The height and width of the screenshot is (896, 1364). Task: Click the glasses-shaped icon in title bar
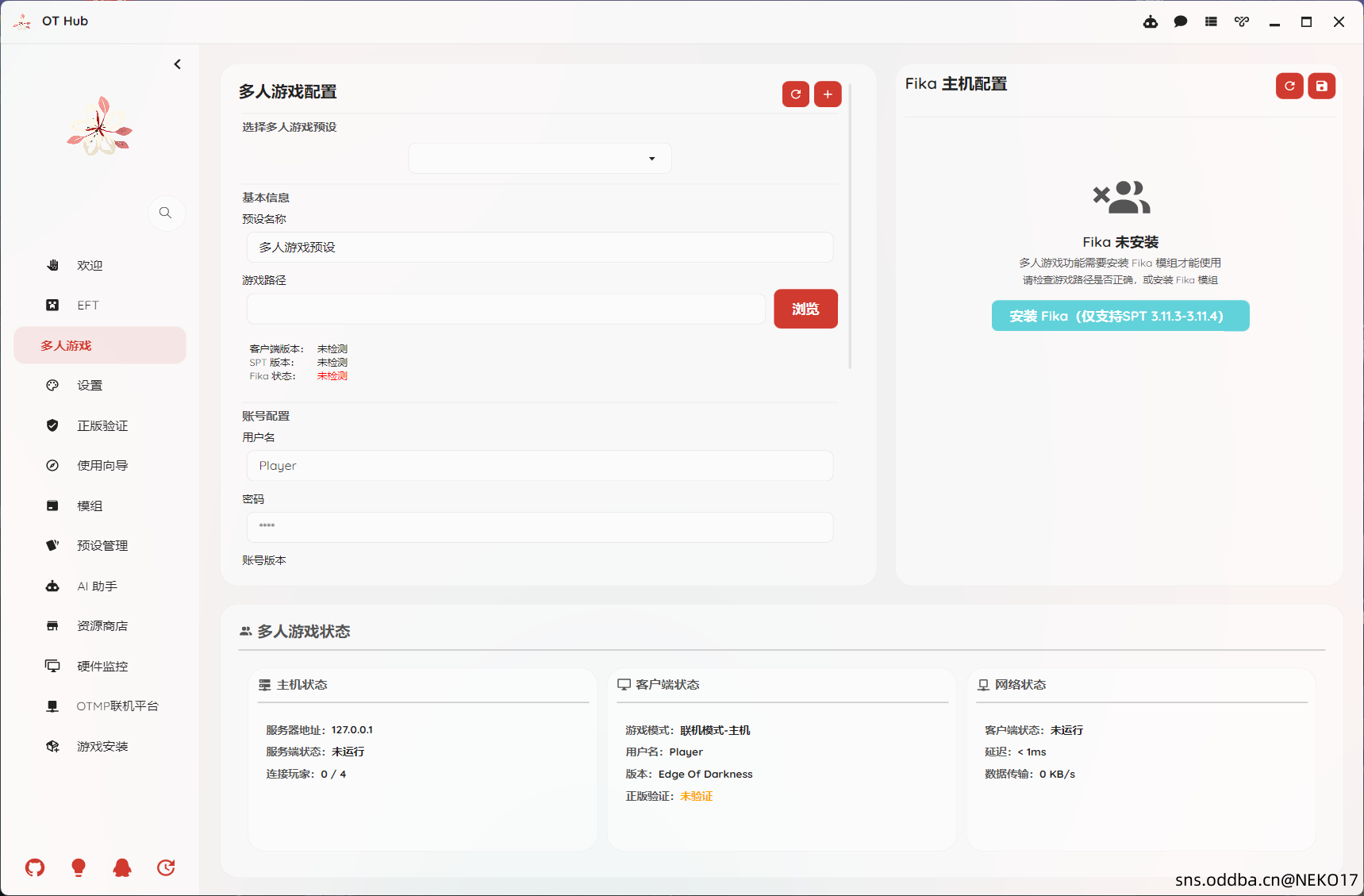coord(1242,22)
